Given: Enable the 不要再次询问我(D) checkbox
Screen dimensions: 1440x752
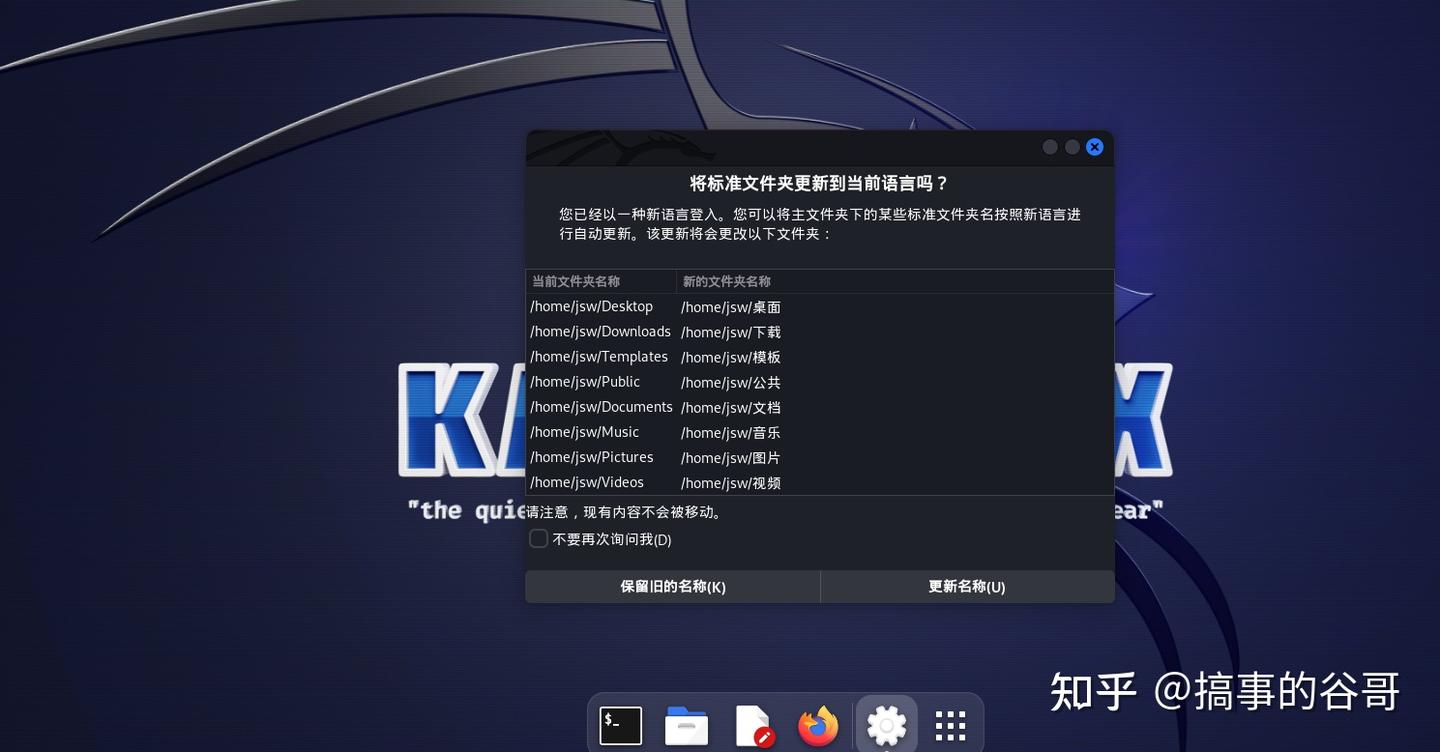Looking at the screenshot, I should (x=538, y=538).
